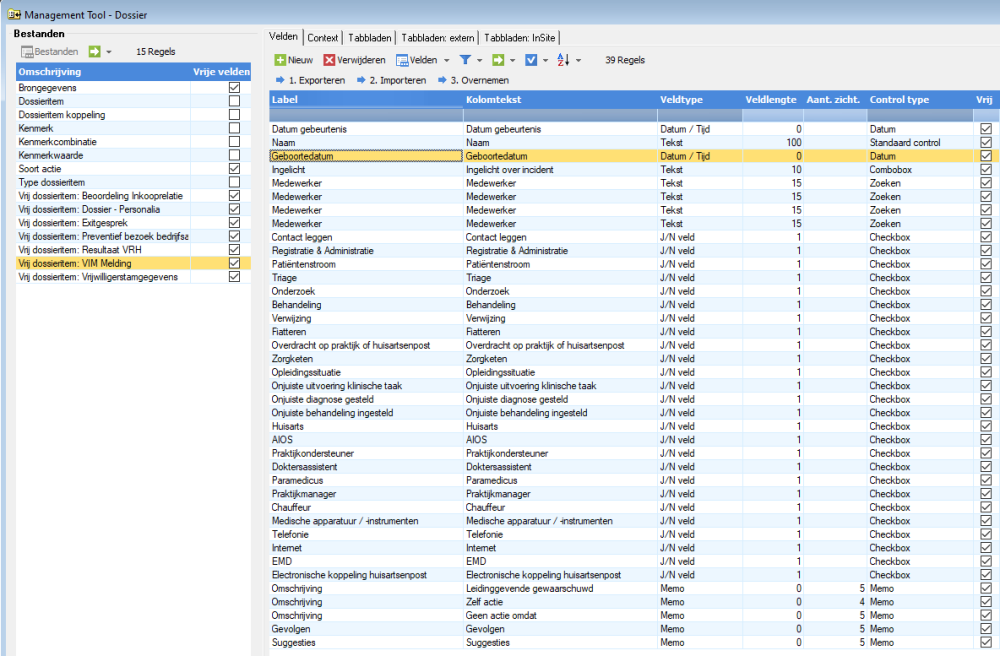This screenshot has height=656, width=1000.
Task: Click the filter funnel icon
Action: [465, 60]
